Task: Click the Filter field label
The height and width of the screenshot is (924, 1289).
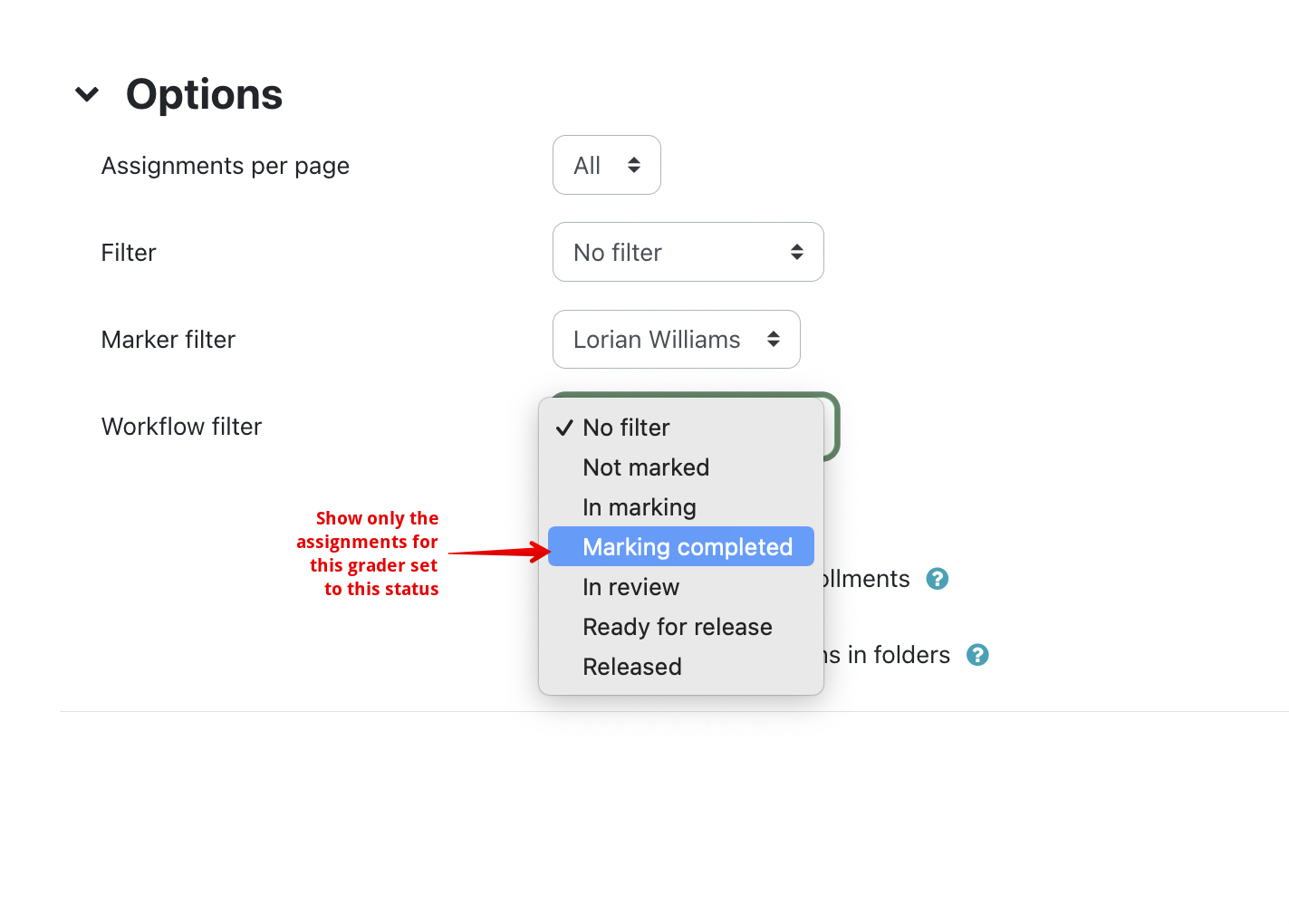Action: (129, 253)
